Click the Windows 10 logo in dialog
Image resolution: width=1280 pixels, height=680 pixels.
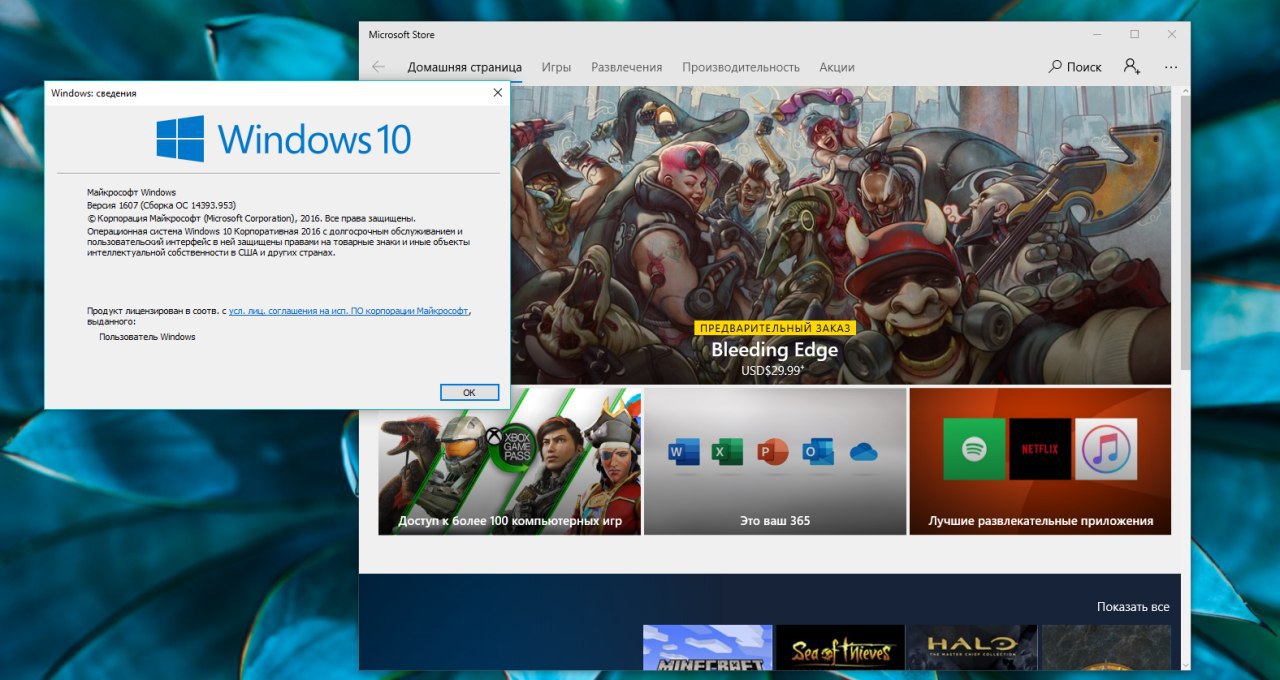coord(284,138)
